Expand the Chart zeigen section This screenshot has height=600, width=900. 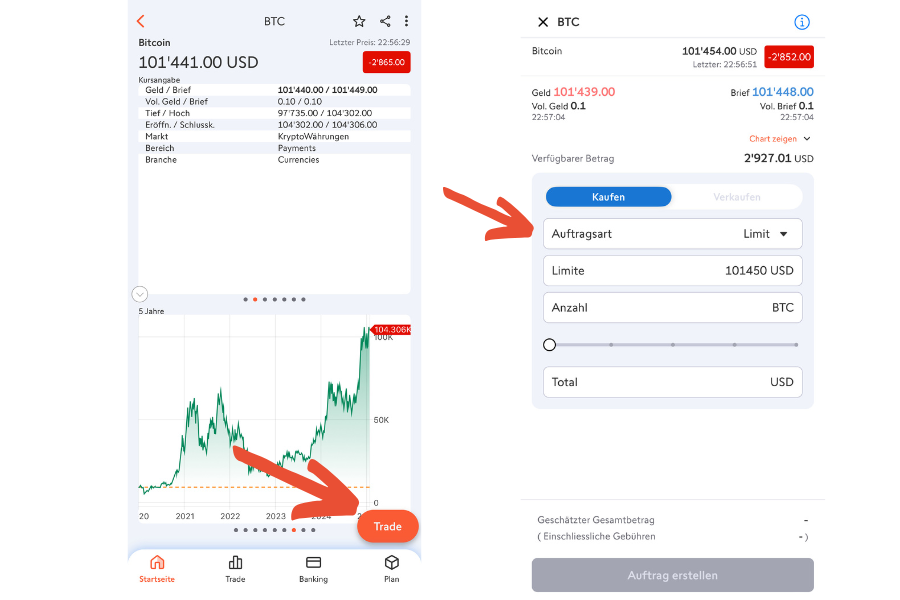click(779, 138)
